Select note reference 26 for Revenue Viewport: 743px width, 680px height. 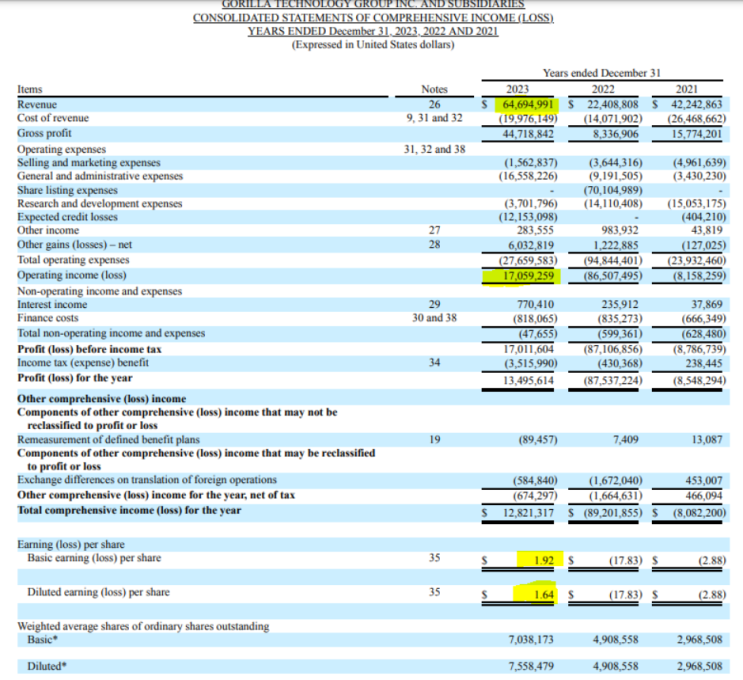click(x=434, y=104)
